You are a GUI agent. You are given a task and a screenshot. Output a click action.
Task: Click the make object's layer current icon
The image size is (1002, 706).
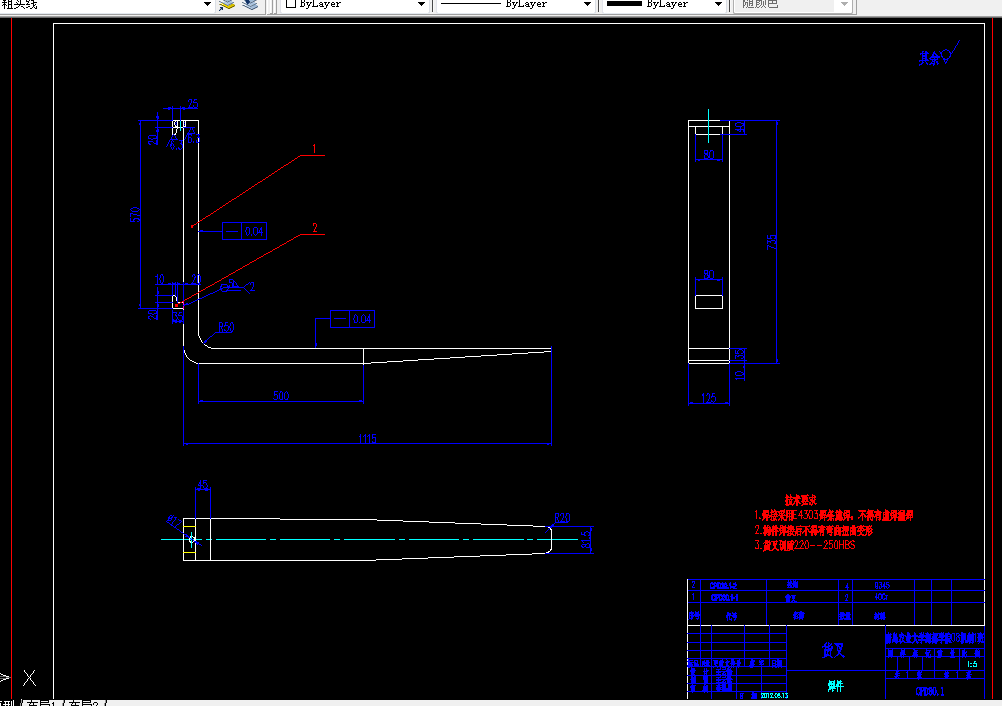tap(227, 4)
